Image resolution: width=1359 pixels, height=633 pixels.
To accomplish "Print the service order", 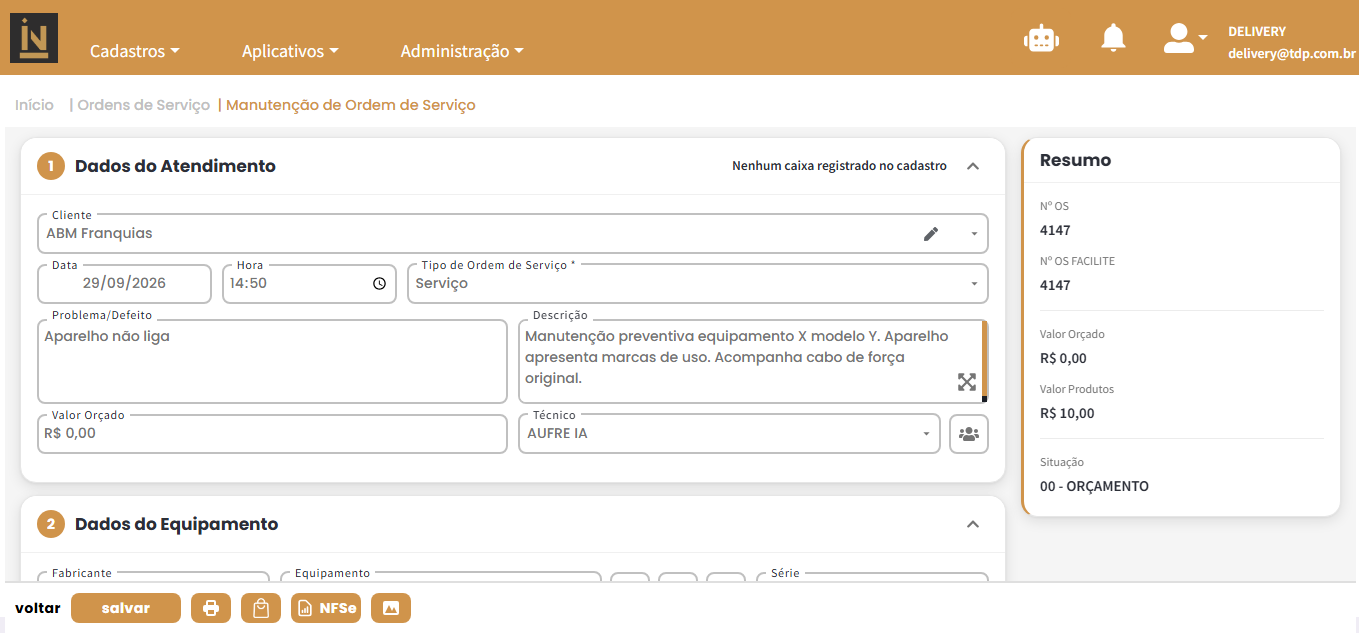I will pos(211,608).
